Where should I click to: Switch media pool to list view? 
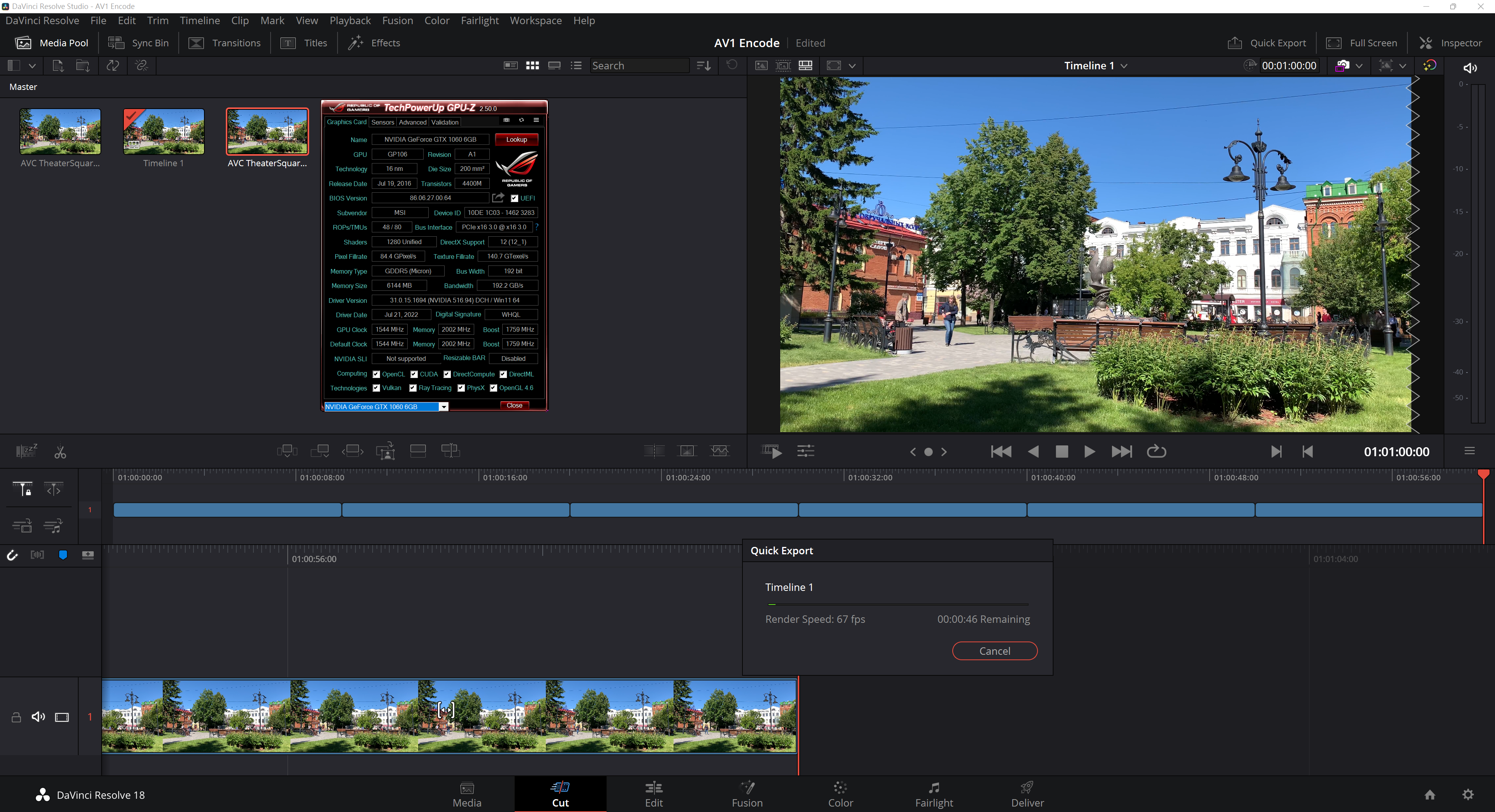click(x=576, y=65)
